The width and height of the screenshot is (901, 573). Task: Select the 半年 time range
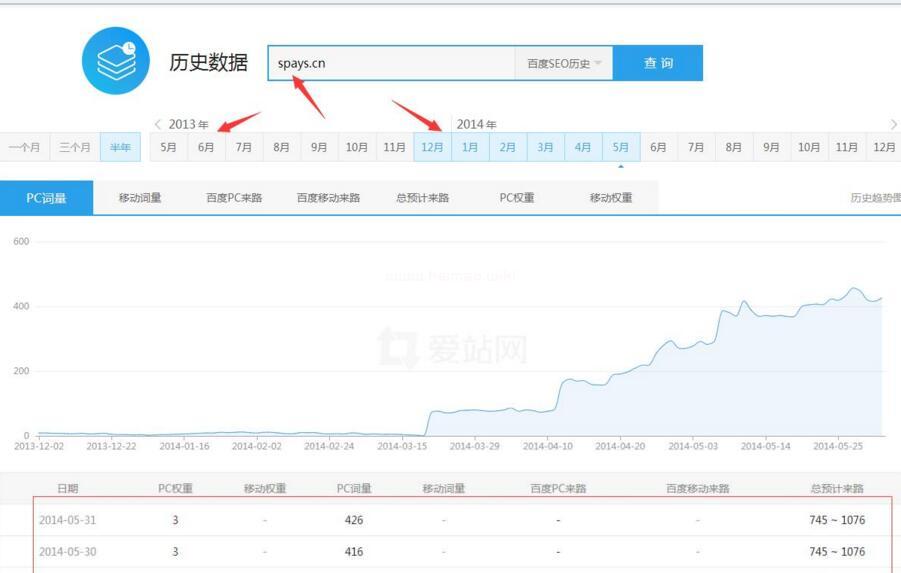121,147
